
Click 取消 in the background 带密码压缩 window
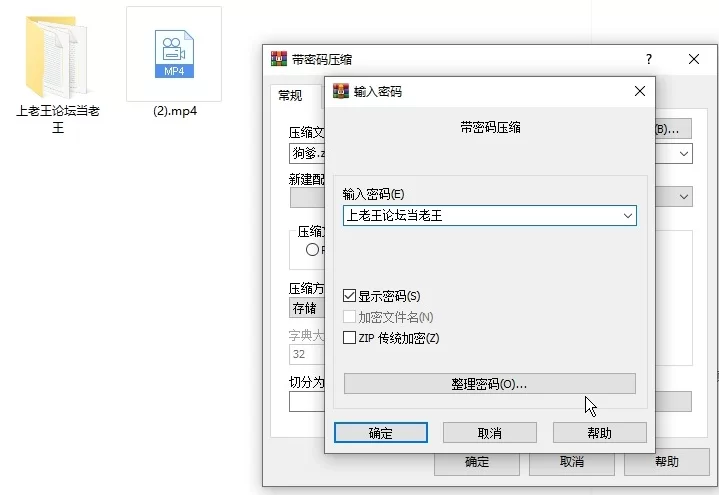coord(572,462)
